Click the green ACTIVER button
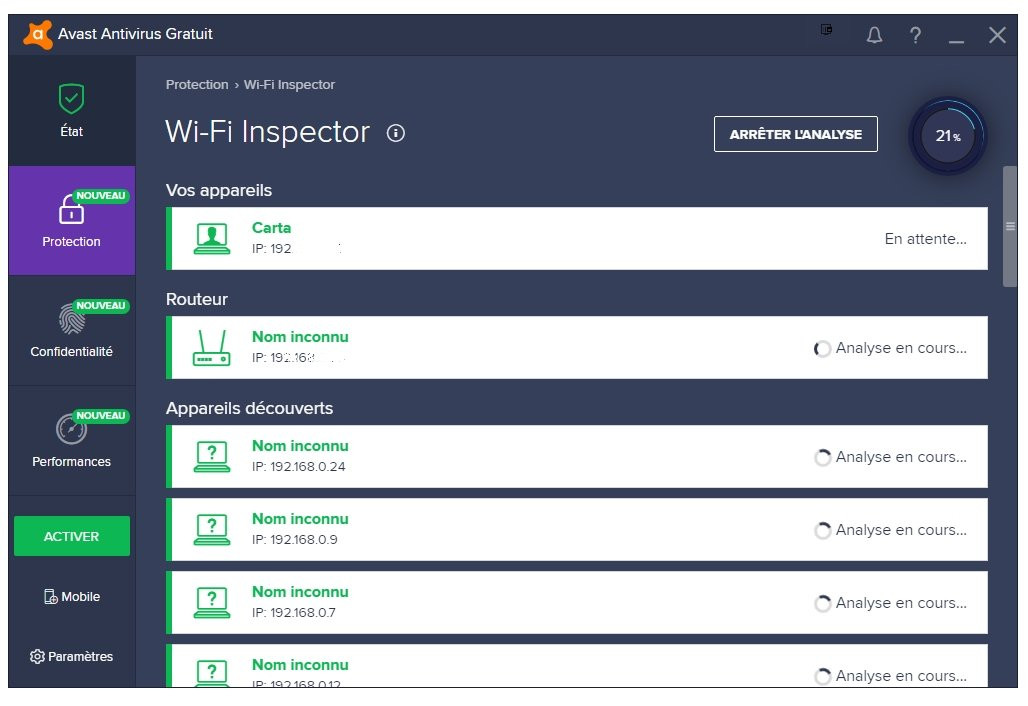This screenshot has height=706, width=1028. (x=71, y=536)
